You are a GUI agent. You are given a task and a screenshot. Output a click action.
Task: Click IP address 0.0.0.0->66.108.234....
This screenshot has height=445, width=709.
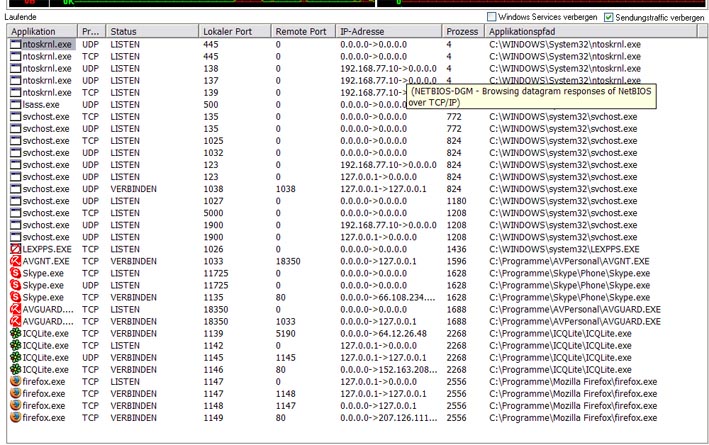(x=389, y=297)
